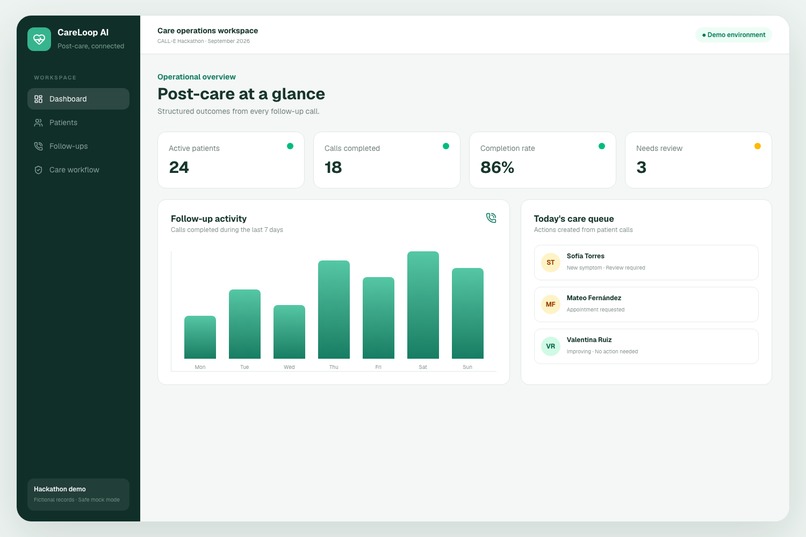Click the 'Improving · No action needed' text
The width and height of the screenshot is (806, 537).
[602, 352]
